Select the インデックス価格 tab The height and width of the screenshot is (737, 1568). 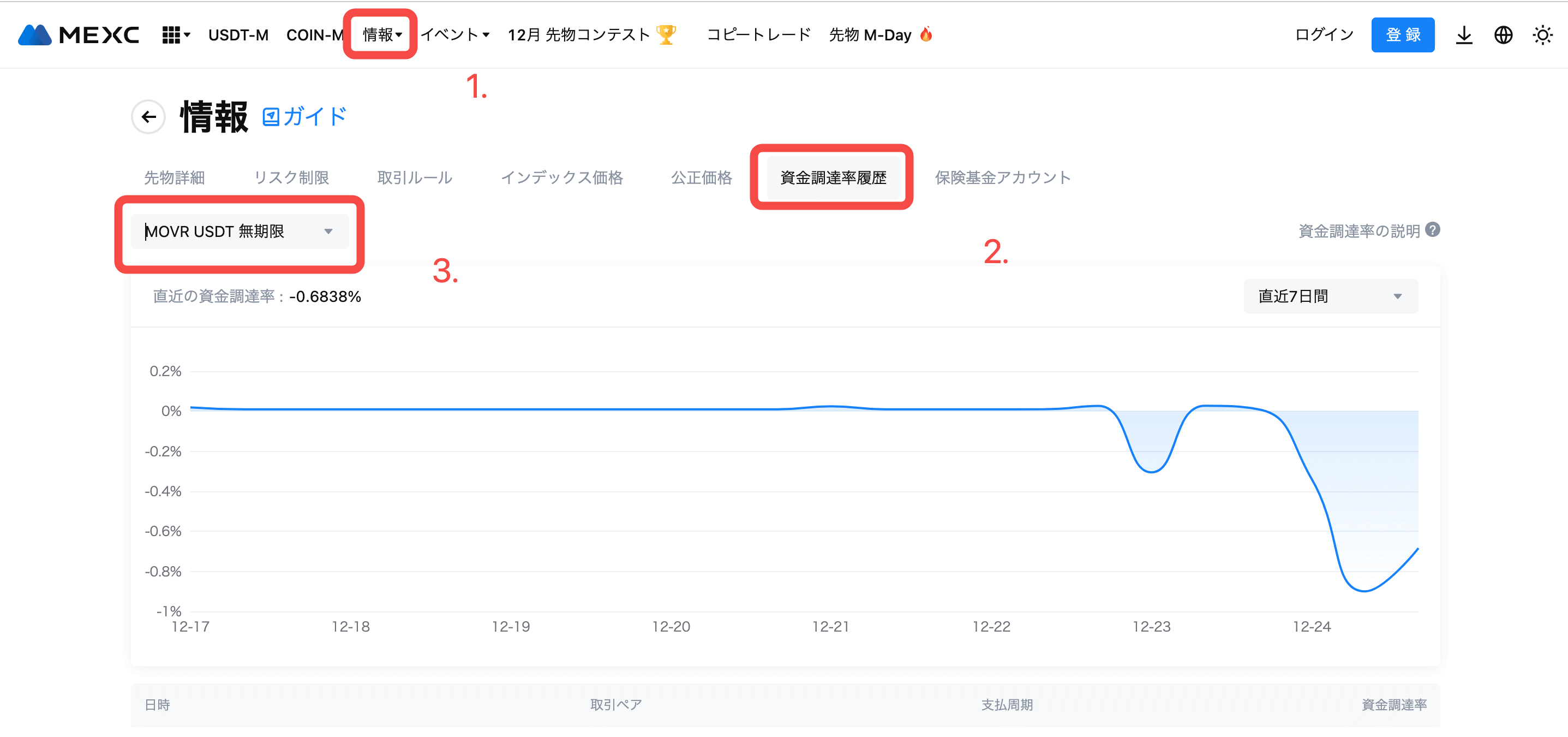(561, 177)
